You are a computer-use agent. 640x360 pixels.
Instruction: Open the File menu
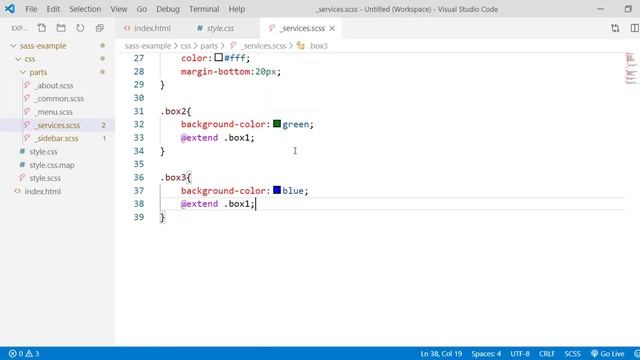point(31,9)
